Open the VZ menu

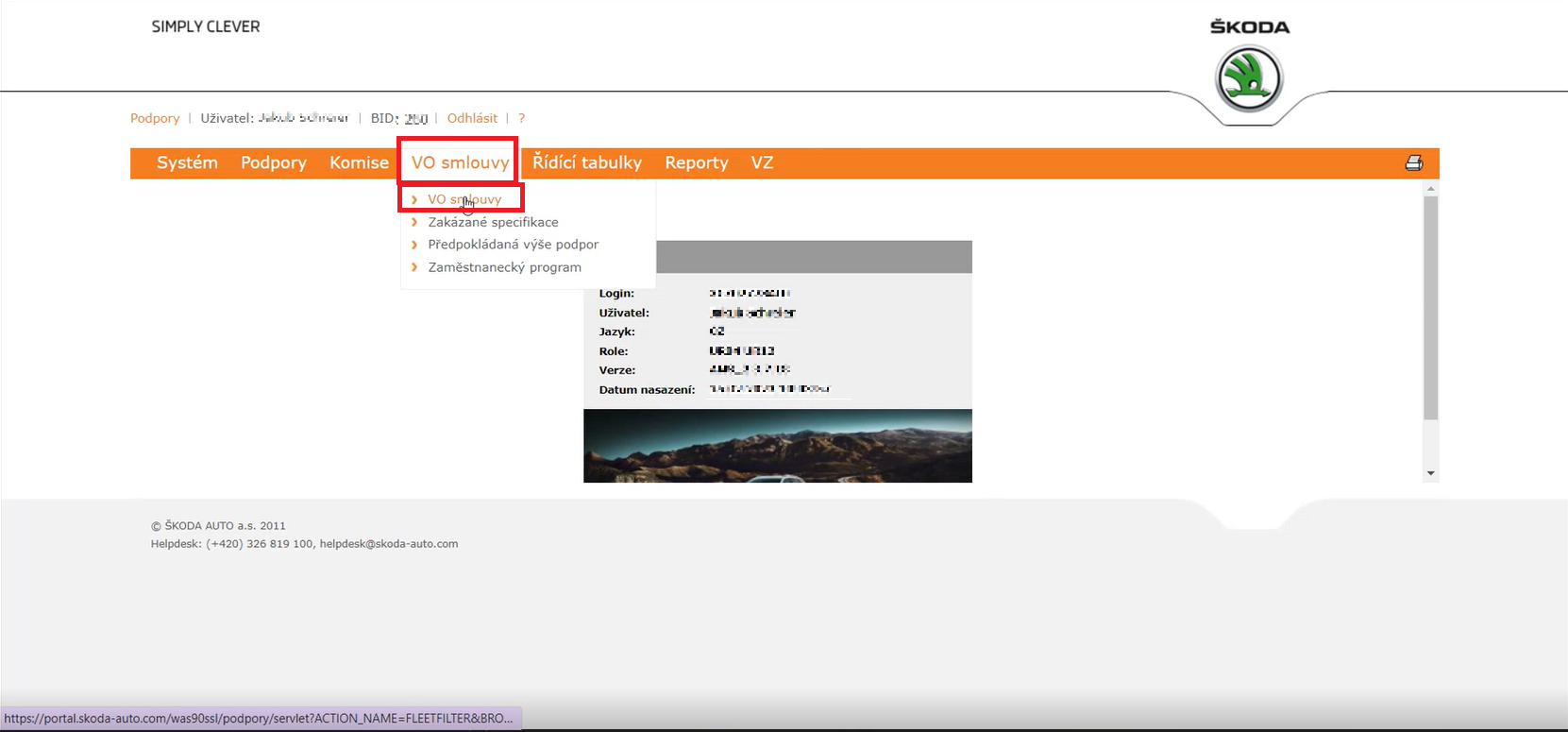[762, 162]
